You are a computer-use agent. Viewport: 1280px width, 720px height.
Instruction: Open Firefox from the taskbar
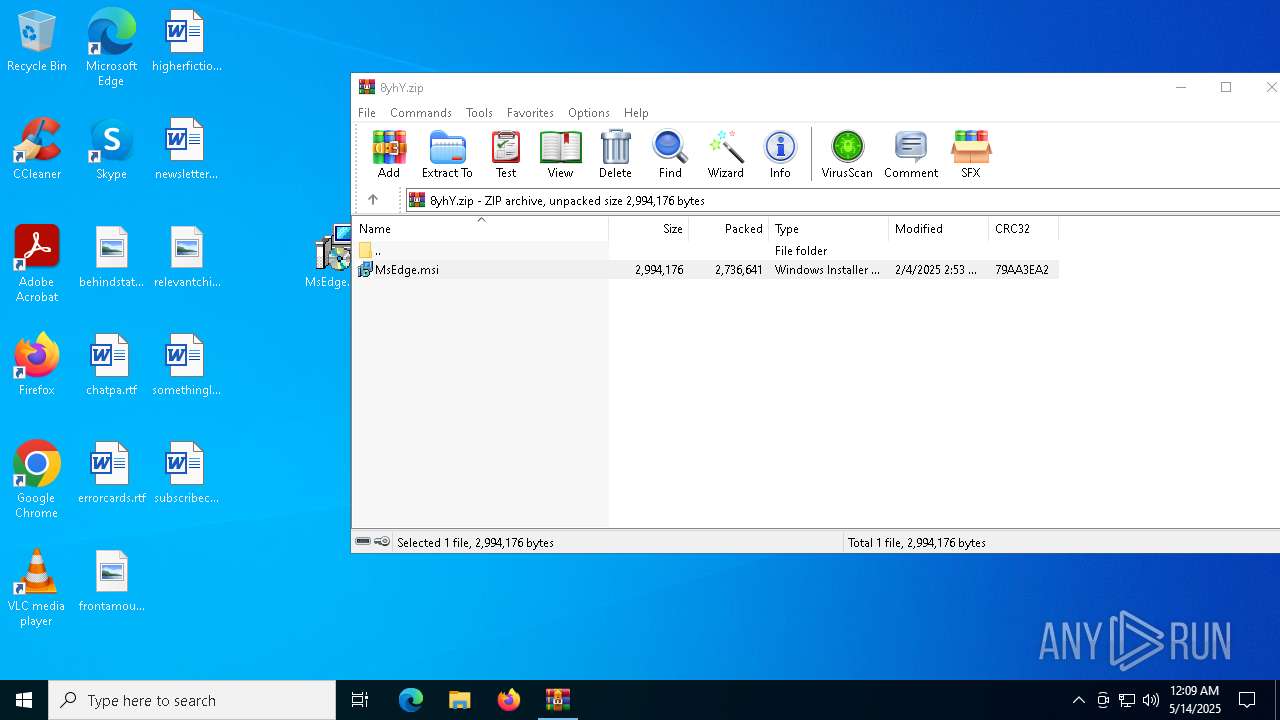(x=509, y=700)
